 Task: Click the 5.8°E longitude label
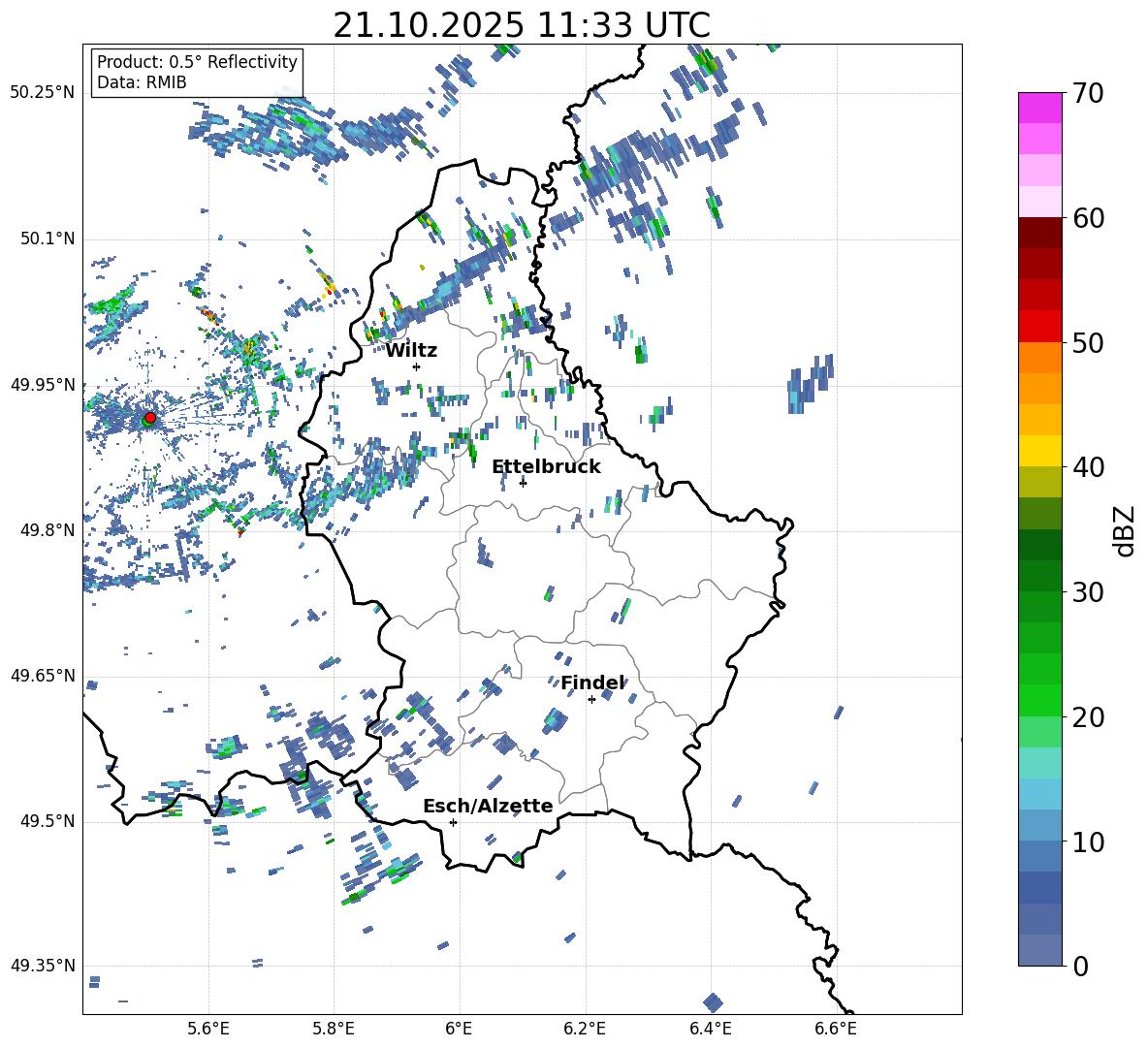[x=334, y=1029]
